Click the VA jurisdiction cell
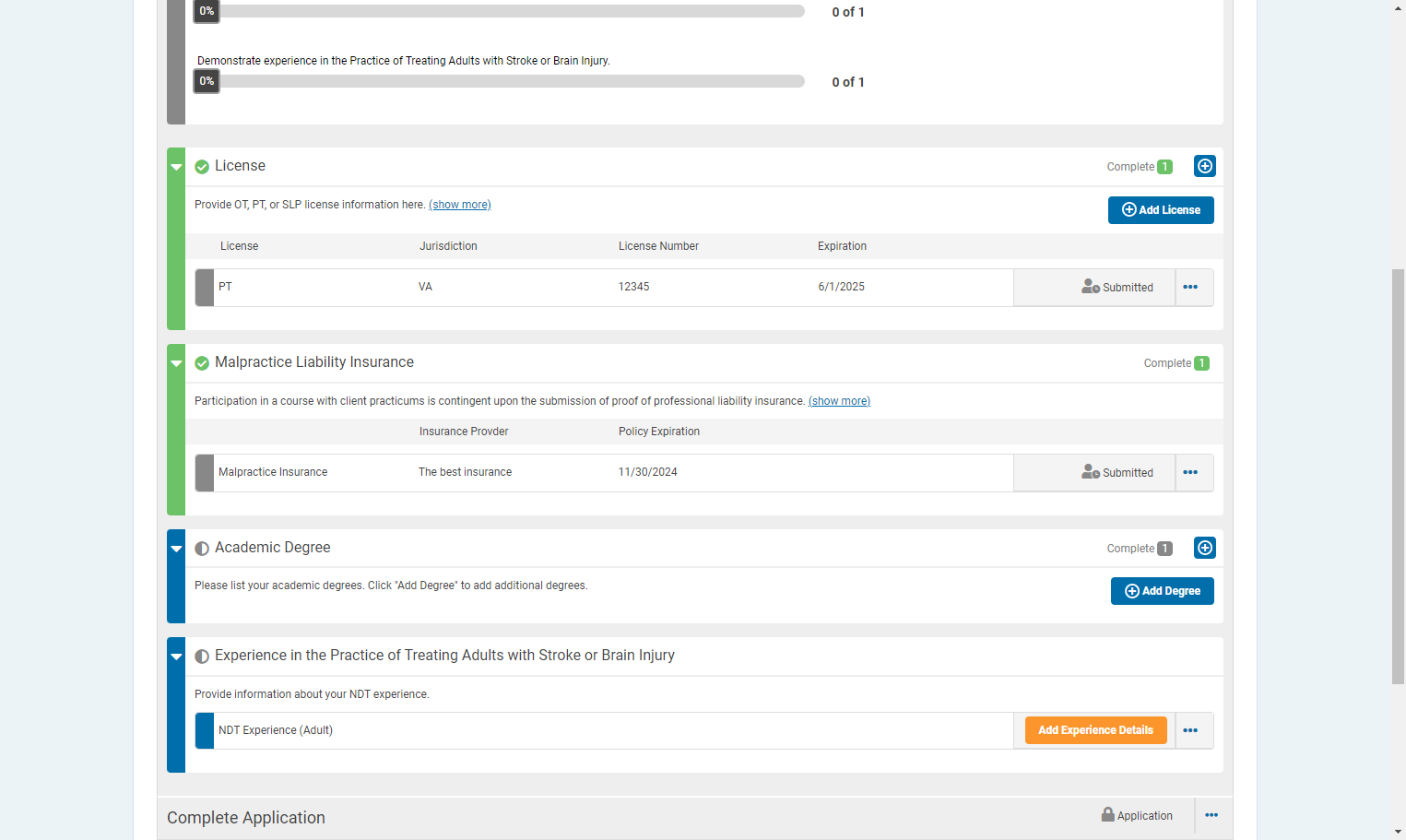This screenshot has height=840, width=1406. pos(425,287)
